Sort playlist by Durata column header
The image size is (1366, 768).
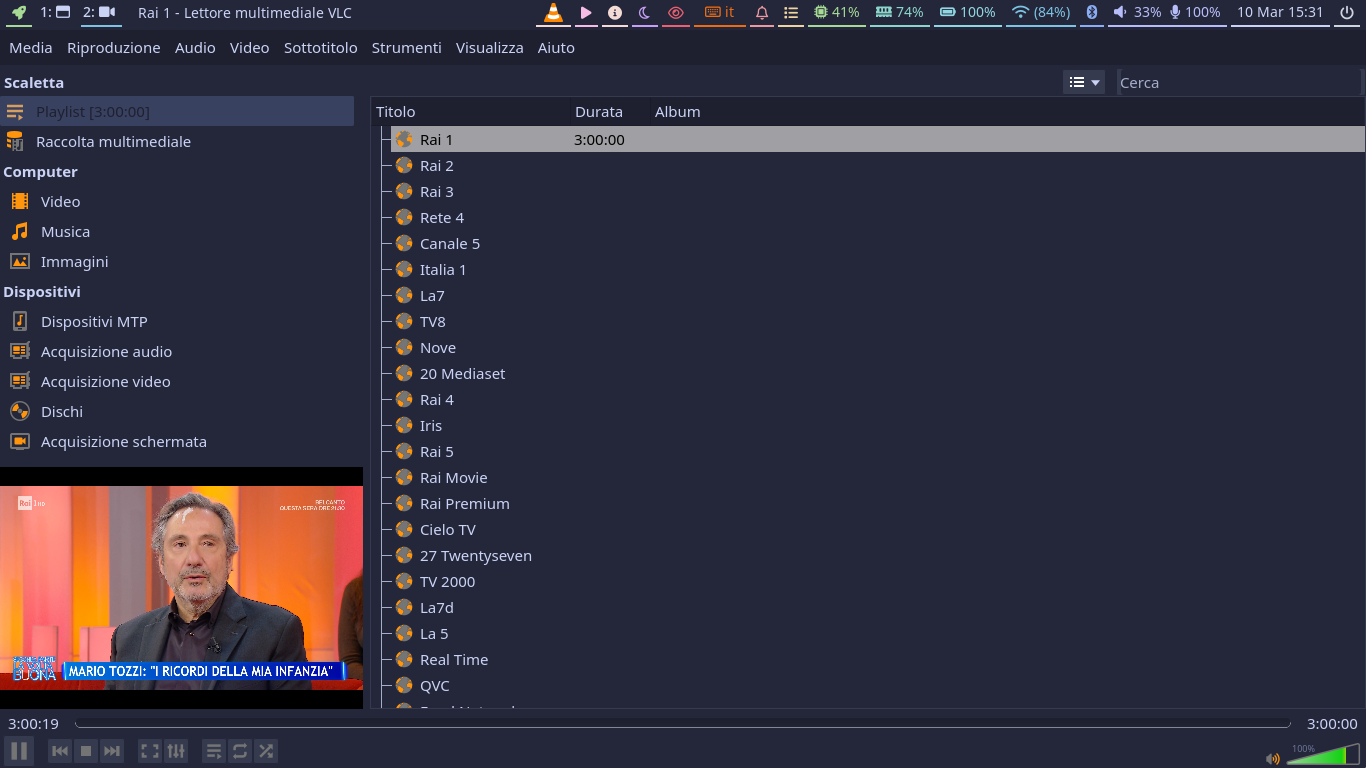pos(610,111)
